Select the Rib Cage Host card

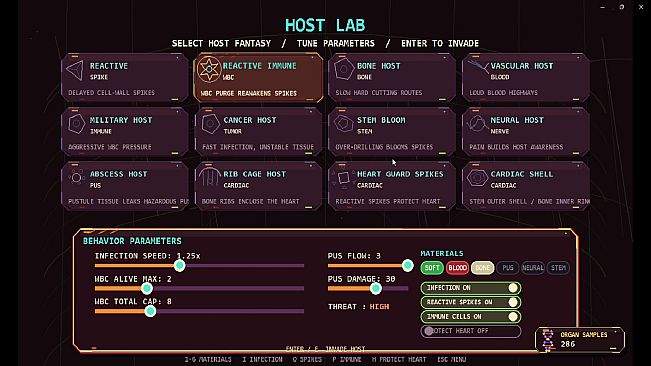258,186
